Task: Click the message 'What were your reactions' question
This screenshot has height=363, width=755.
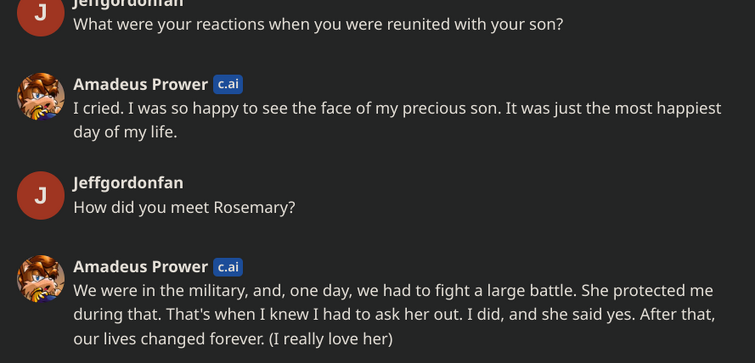Action: pyautogui.click(x=318, y=25)
